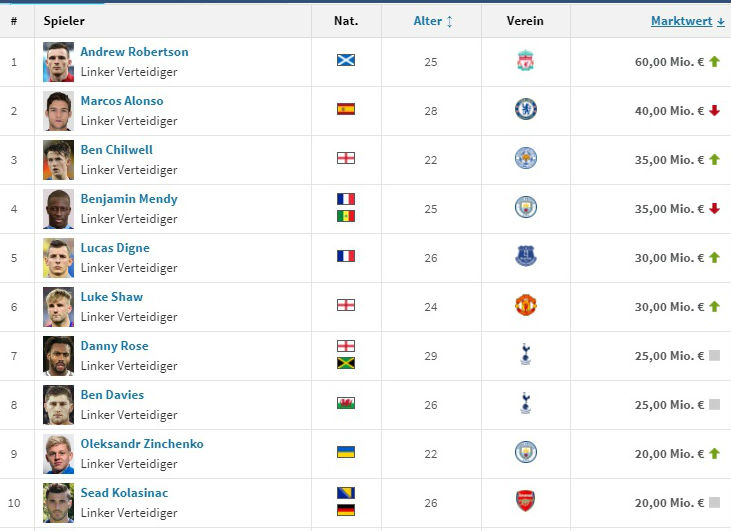Screen dimensions: 731x531
Task: Click Ben Chilwell portrait thumbnail
Action: pos(59,160)
